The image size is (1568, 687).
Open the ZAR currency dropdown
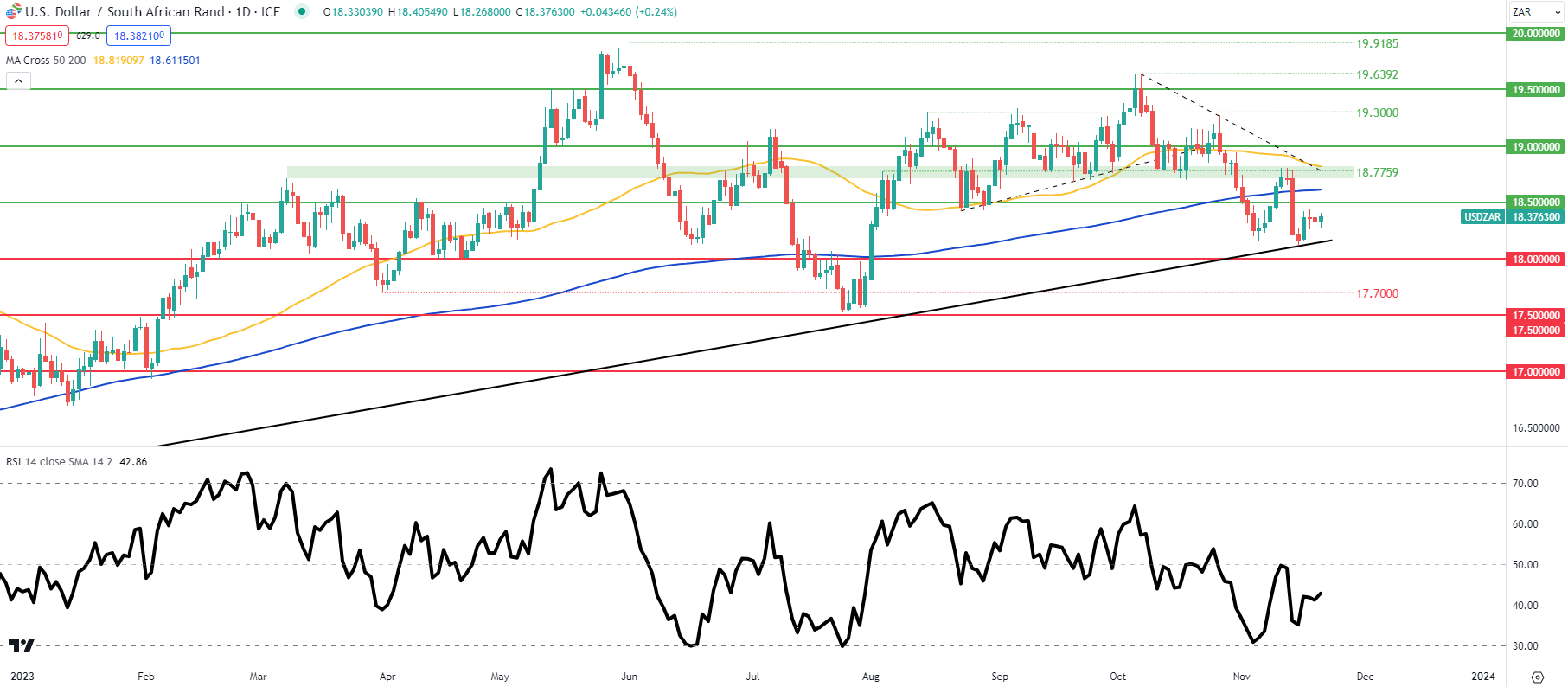click(1537, 11)
